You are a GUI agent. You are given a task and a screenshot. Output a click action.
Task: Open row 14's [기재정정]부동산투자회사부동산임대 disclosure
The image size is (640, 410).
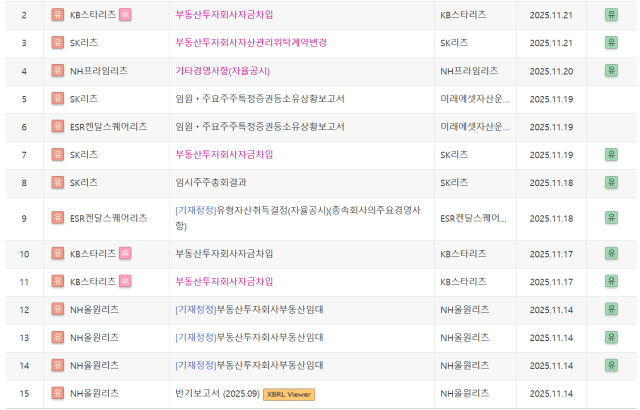(x=249, y=365)
